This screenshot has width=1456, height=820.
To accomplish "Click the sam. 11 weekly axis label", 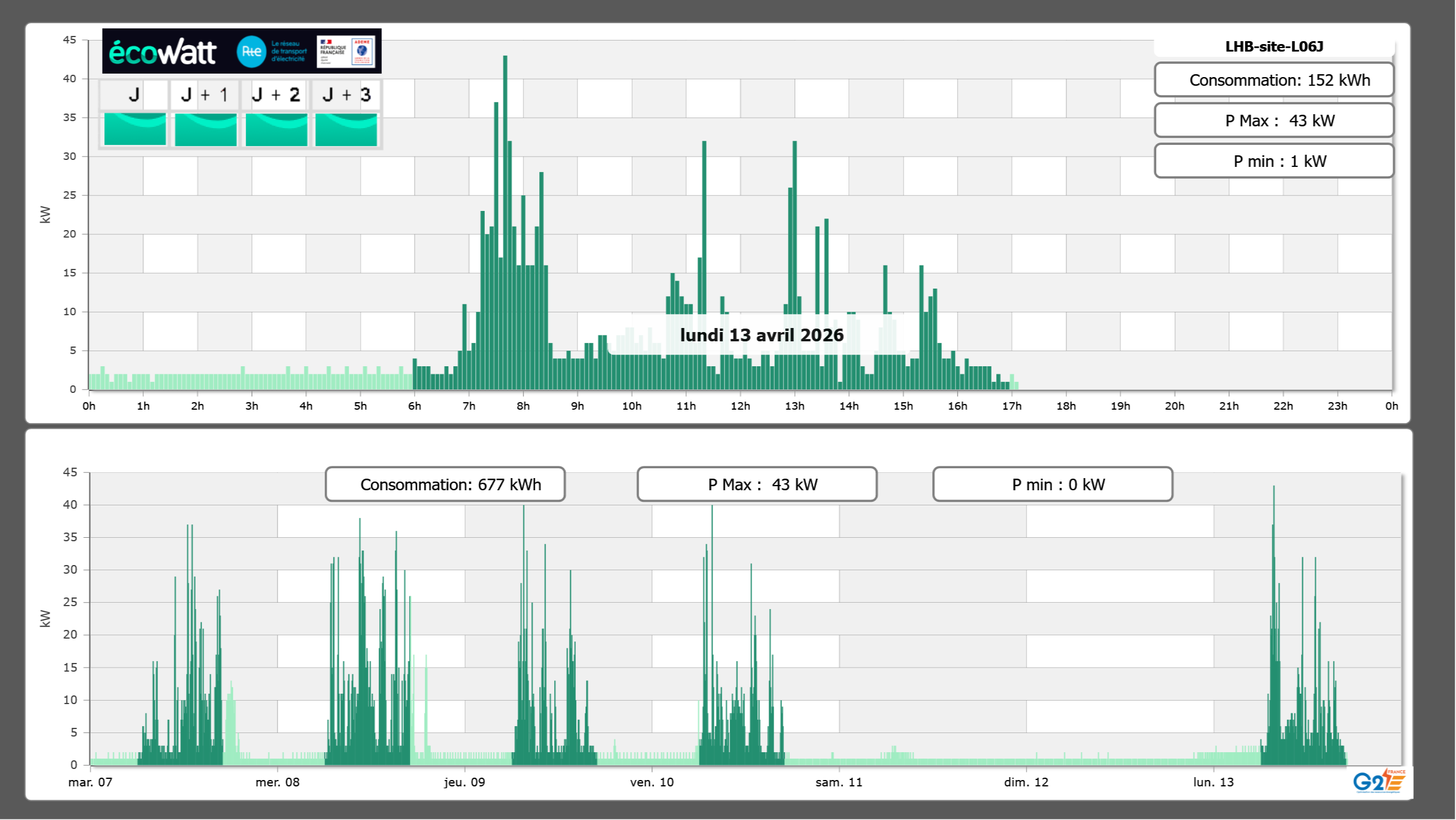I will [x=838, y=782].
